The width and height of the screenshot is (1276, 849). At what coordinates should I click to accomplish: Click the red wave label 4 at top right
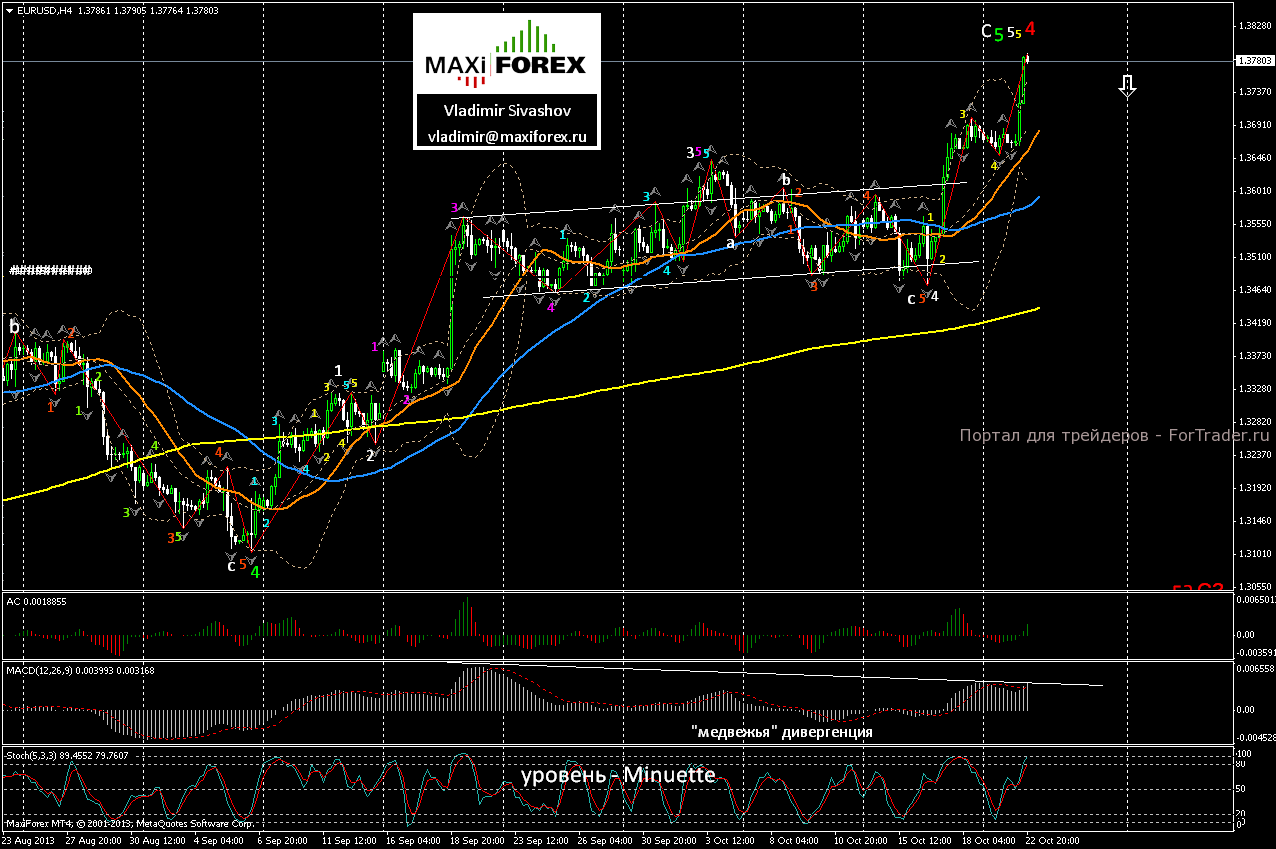(1030, 30)
